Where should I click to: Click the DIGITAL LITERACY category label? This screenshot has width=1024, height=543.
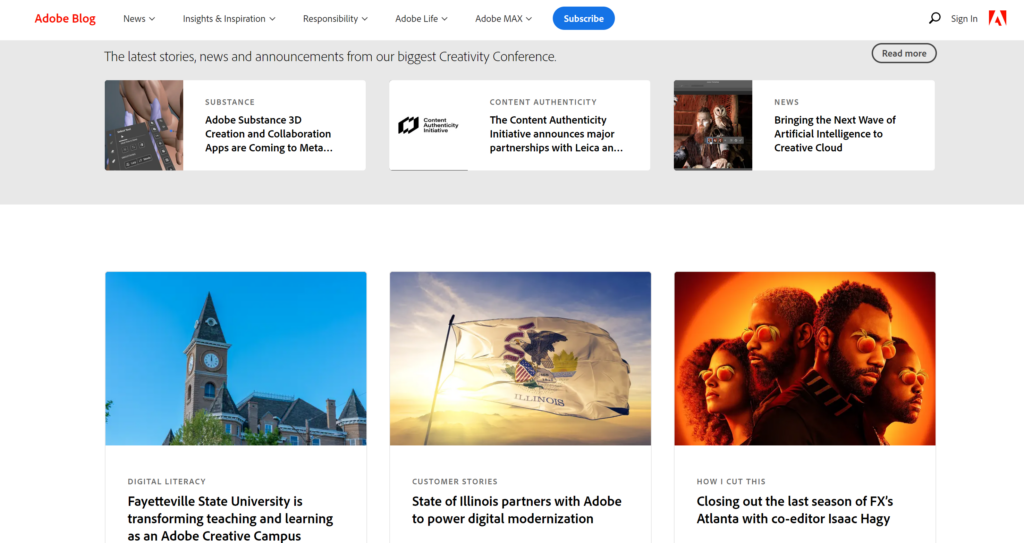[x=167, y=482]
